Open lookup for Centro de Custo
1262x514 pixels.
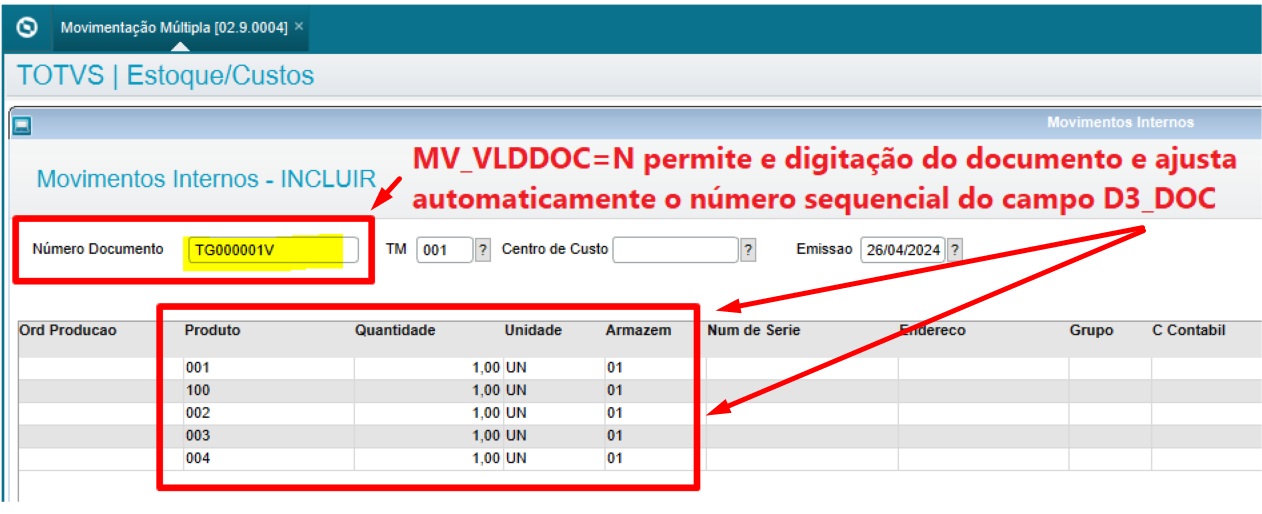coord(748,250)
